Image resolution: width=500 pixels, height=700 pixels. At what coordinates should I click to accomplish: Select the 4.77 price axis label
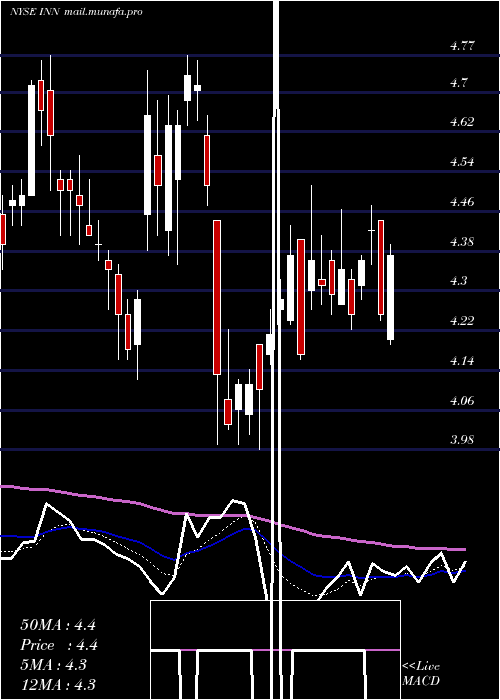(x=462, y=46)
